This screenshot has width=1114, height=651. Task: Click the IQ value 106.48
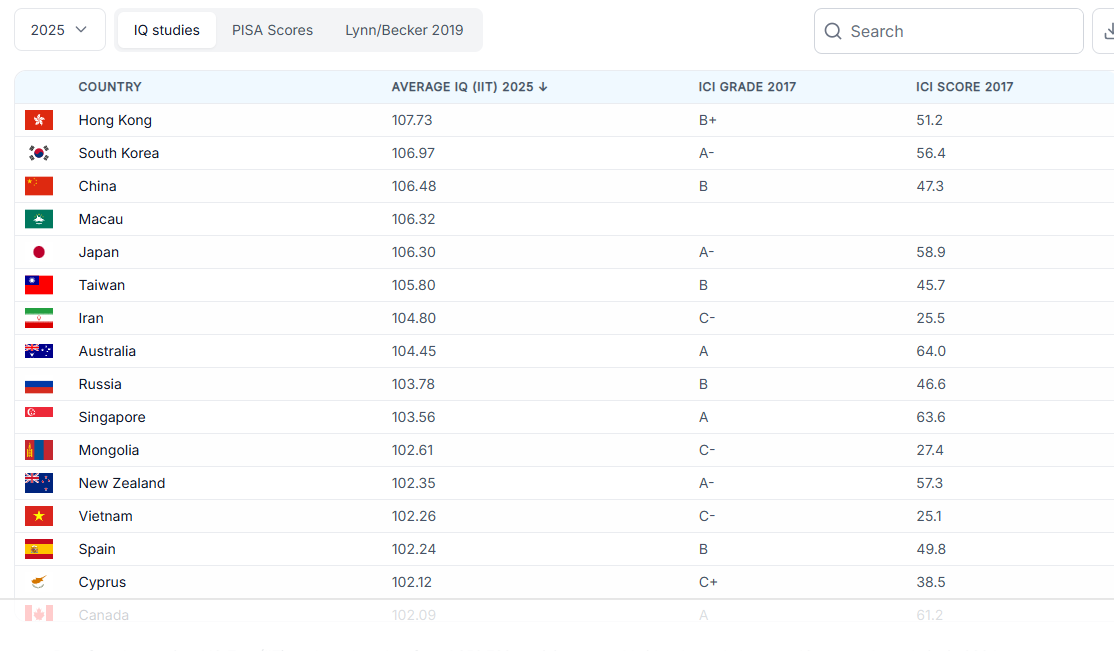(x=414, y=186)
